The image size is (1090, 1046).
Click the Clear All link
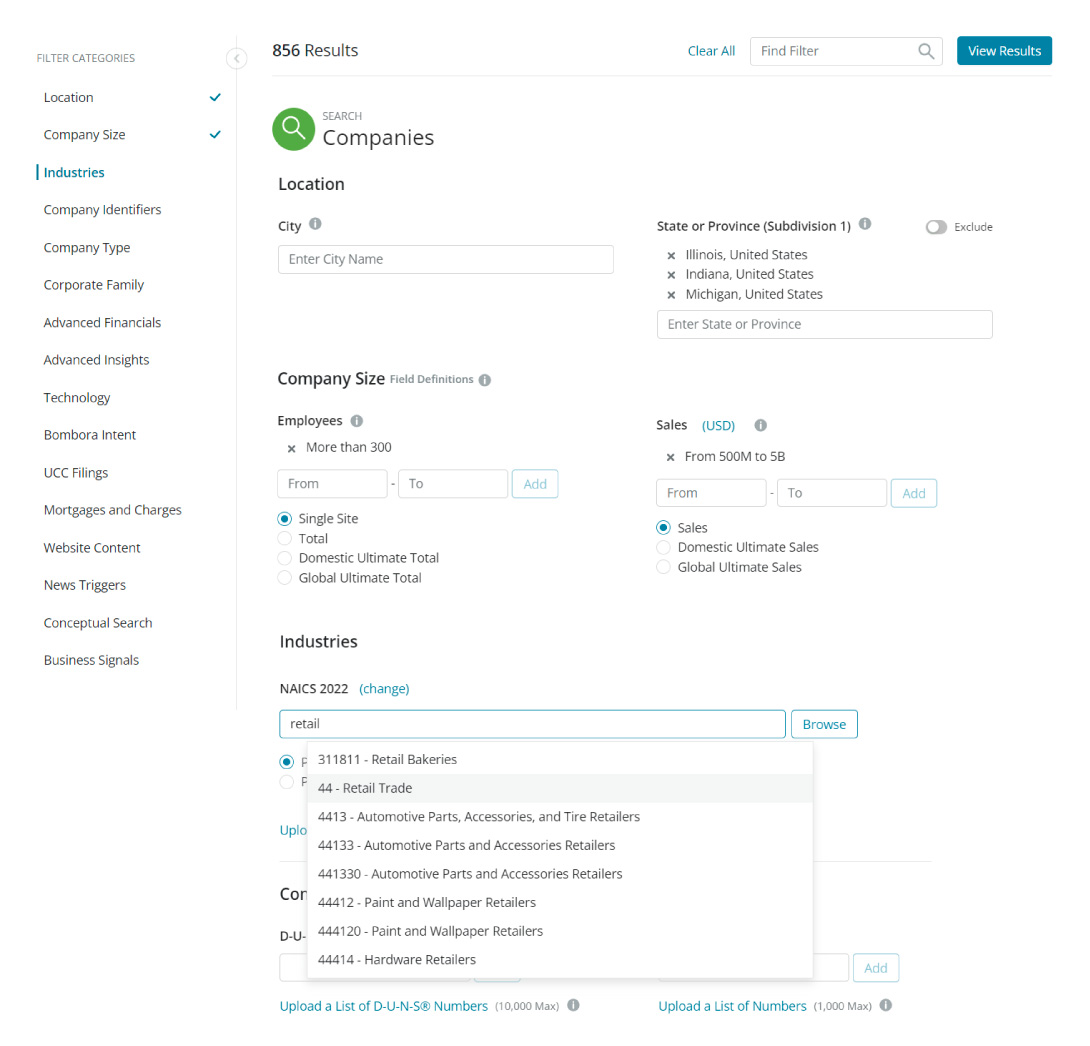(710, 51)
